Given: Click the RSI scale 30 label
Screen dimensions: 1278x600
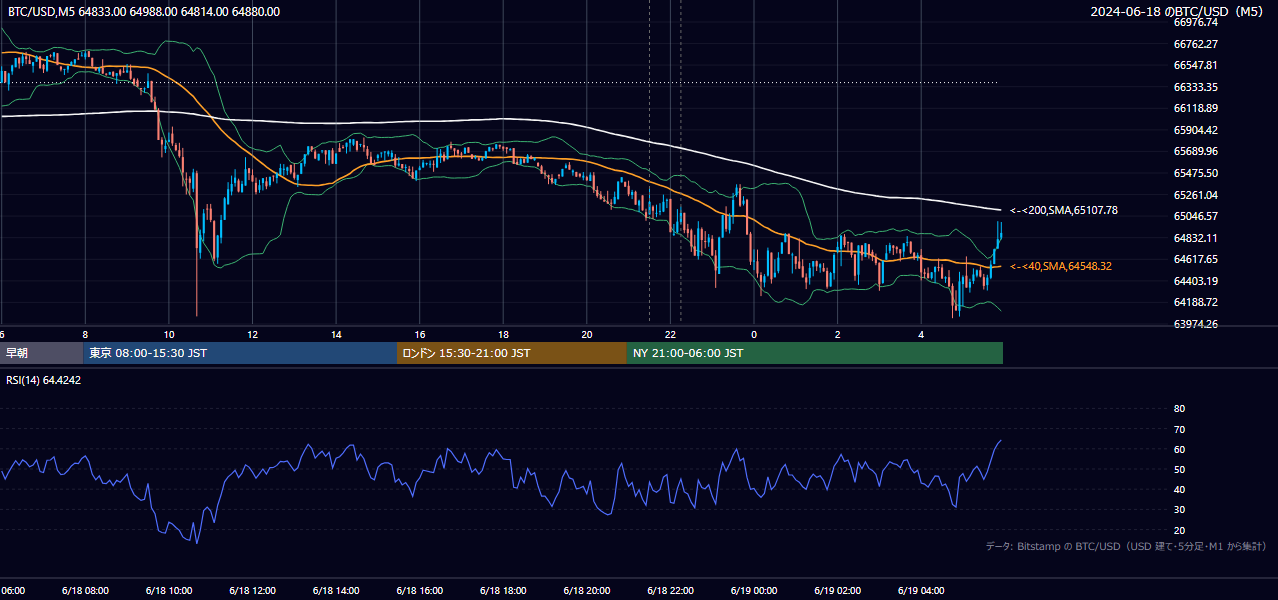Looking at the screenshot, I should click(1179, 510).
